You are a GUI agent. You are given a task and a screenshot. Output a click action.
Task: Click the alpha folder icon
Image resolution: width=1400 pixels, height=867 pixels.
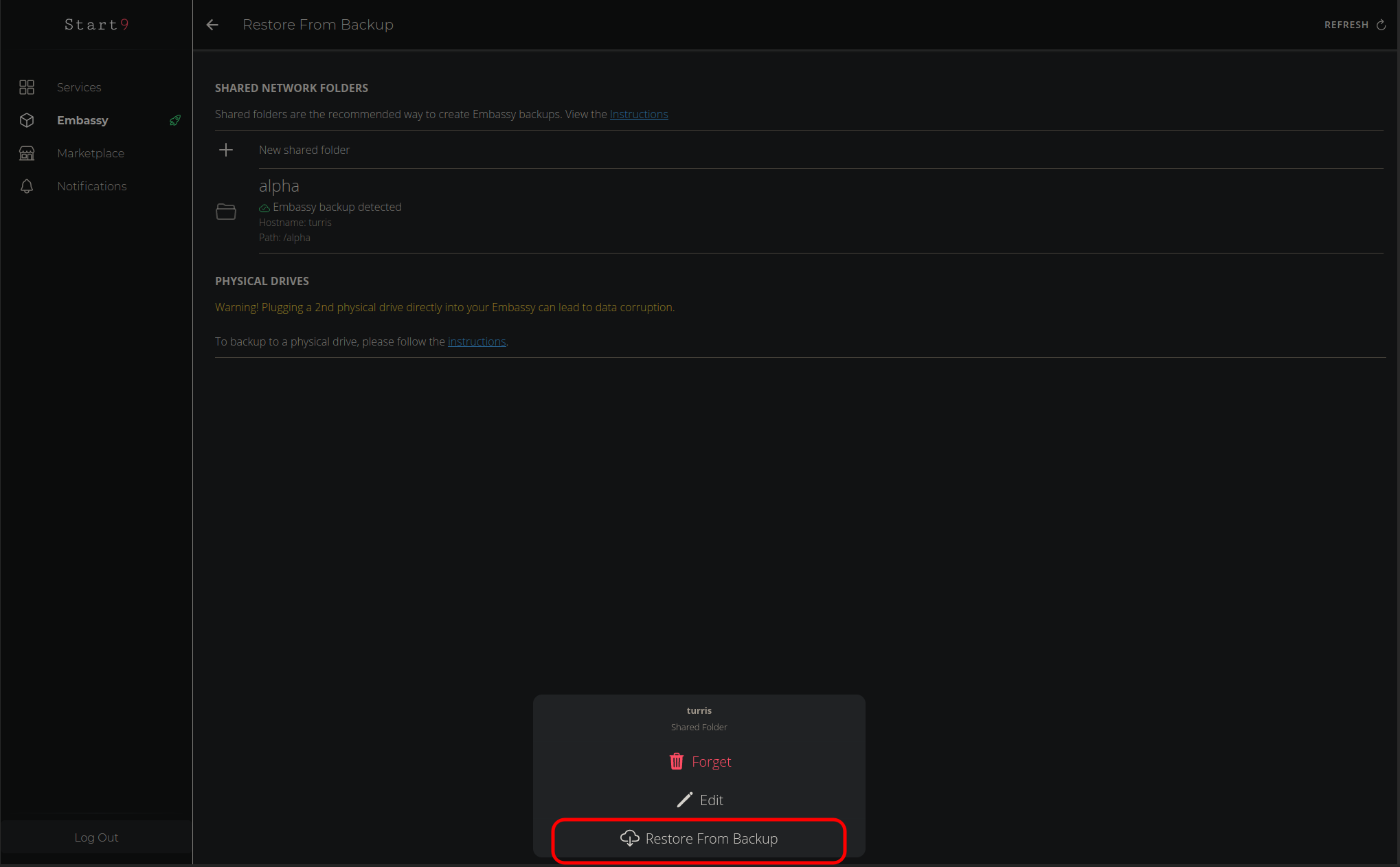pyautogui.click(x=226, y=212)
